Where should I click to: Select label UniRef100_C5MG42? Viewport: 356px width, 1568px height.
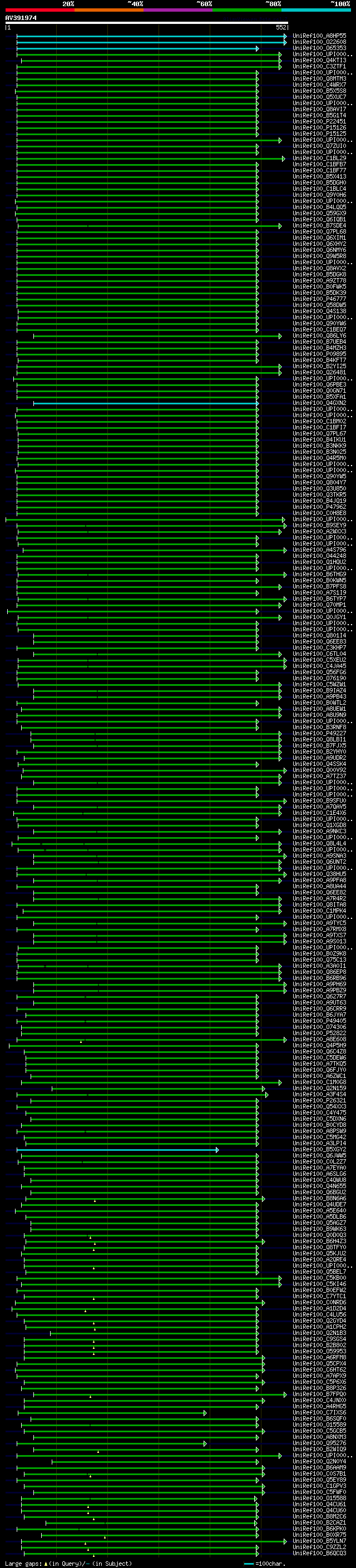tap(319, 1137)
